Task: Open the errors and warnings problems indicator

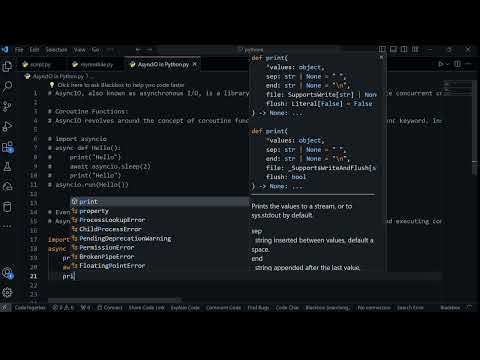Action: click(x=63, y=308)
